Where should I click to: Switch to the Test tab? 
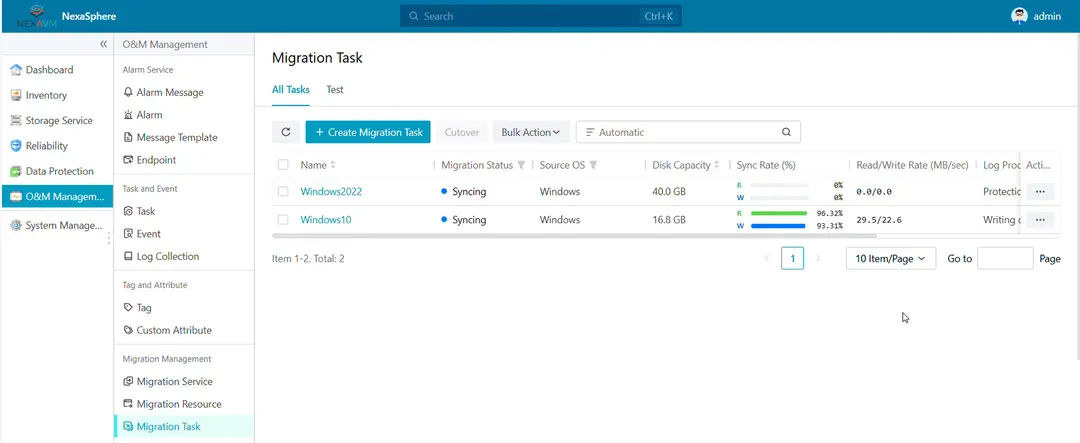point(335,90)
